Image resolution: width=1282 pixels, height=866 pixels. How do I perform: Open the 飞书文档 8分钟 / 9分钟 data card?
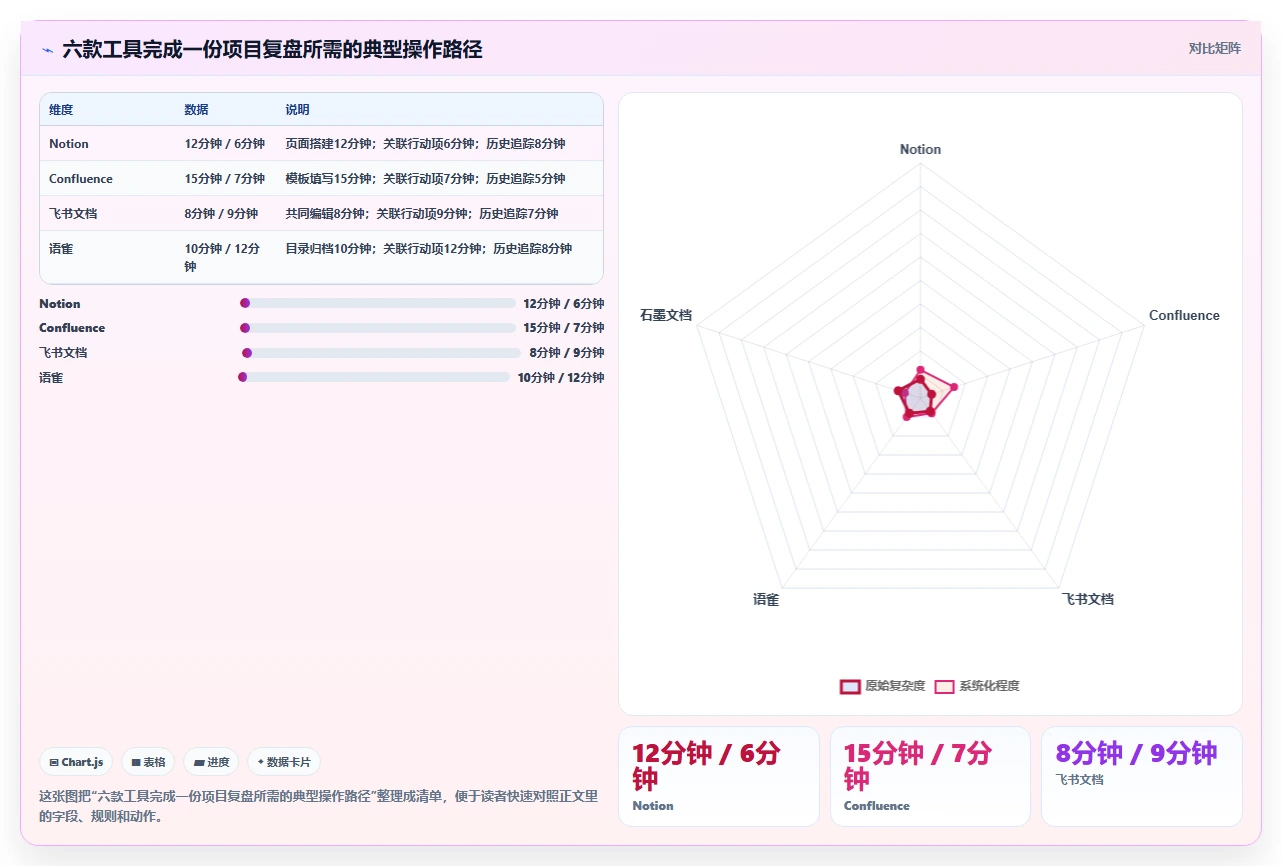coord(1141,776)
